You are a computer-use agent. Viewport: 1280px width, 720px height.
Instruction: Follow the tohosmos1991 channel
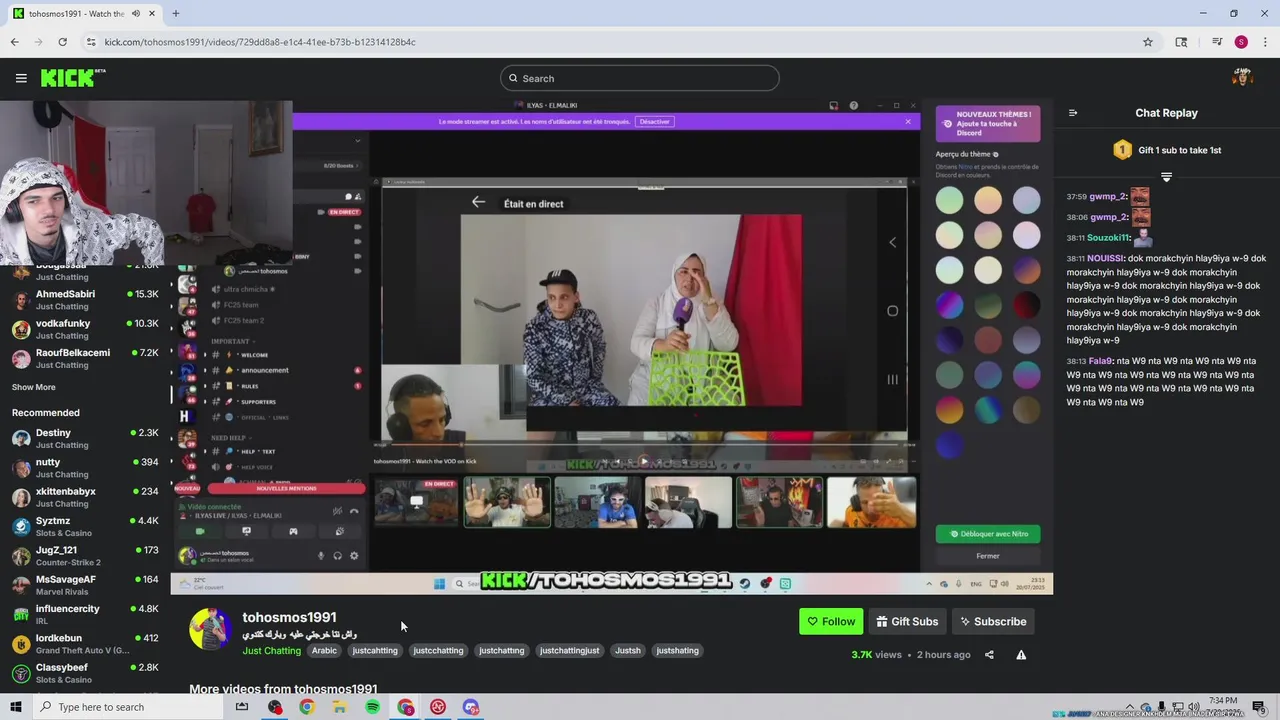pos(831,621)
